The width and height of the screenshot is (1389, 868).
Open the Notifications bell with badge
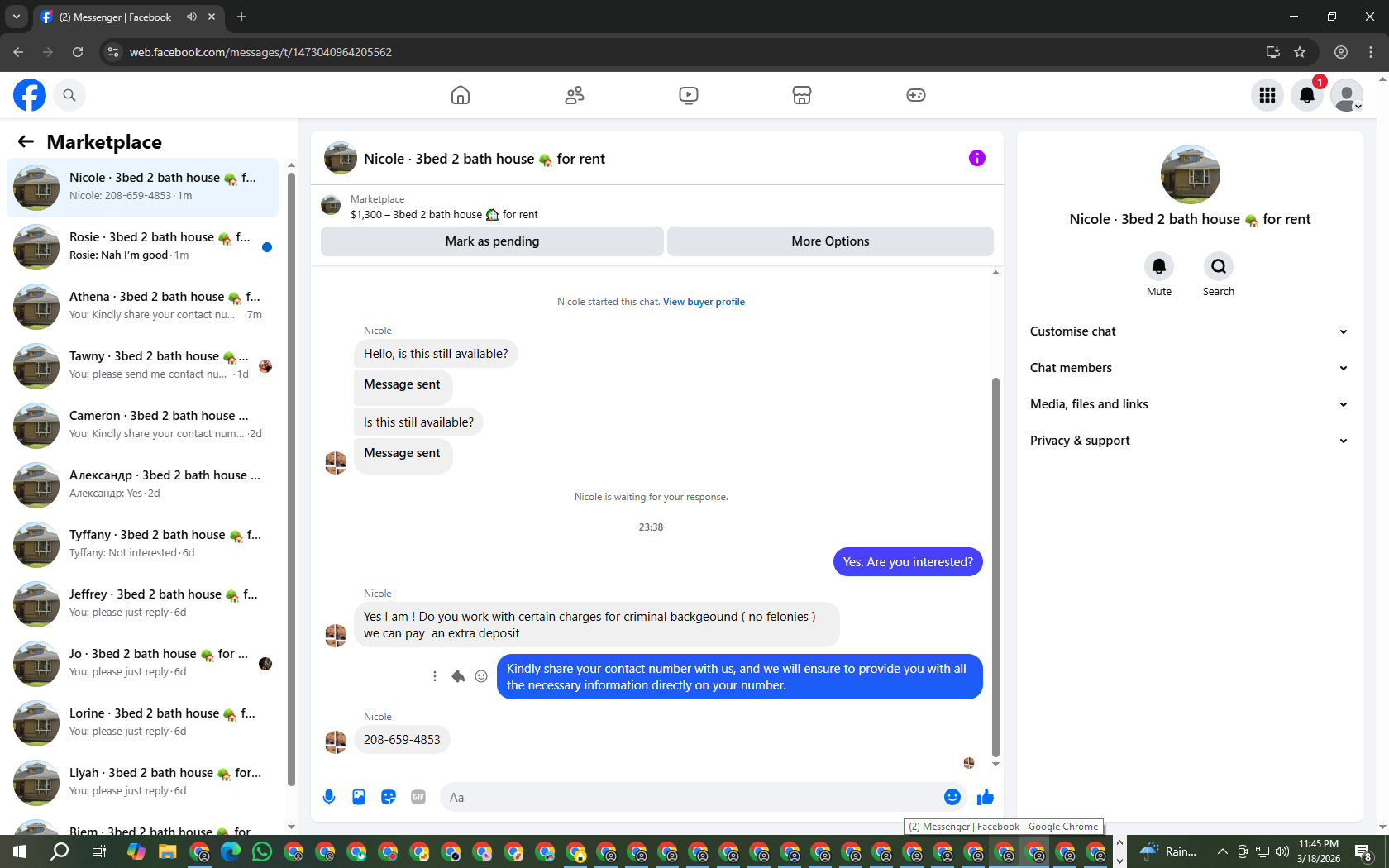point(1307,95)
